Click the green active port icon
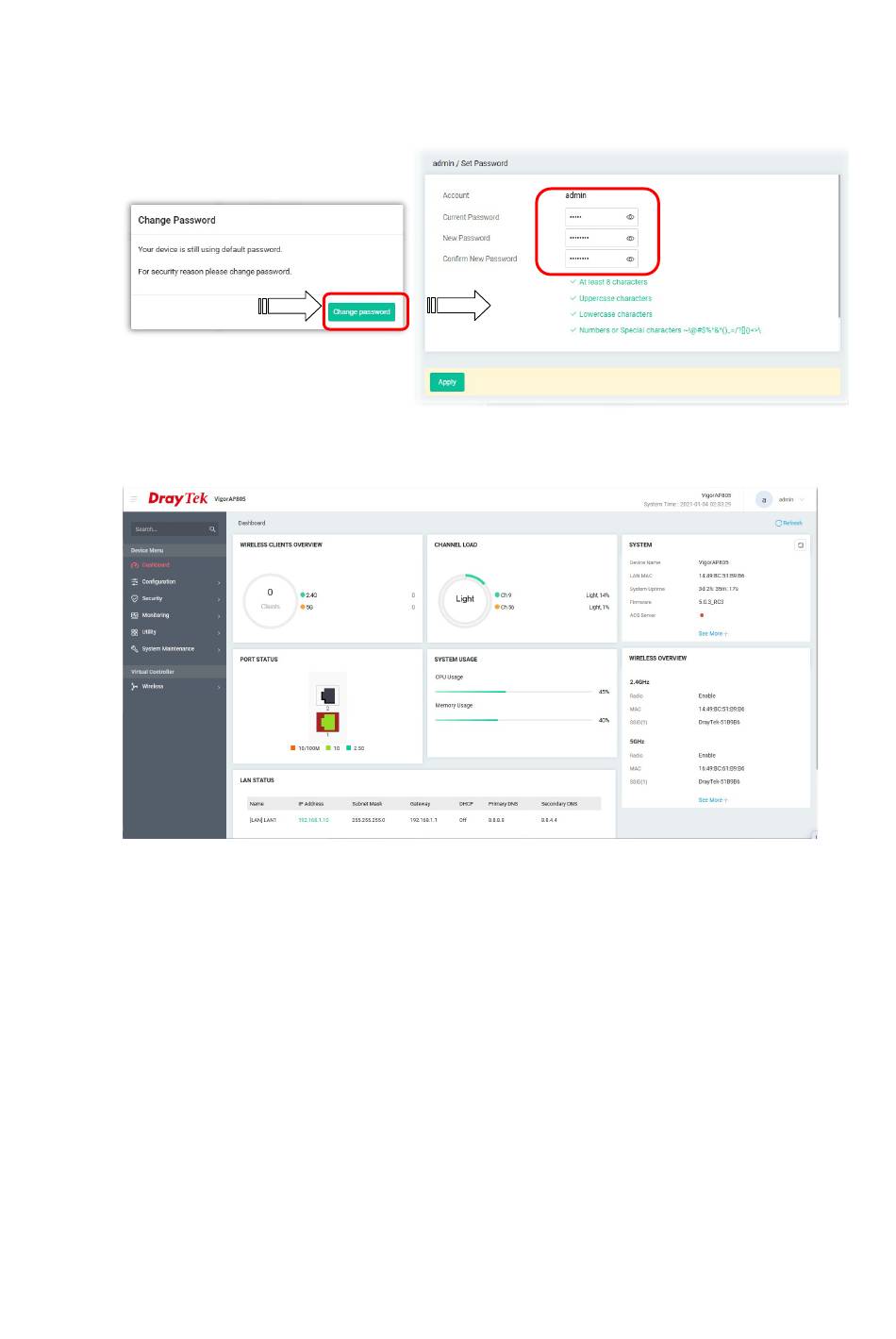Viewport: 896px width, 1339px height. point(328,722)
